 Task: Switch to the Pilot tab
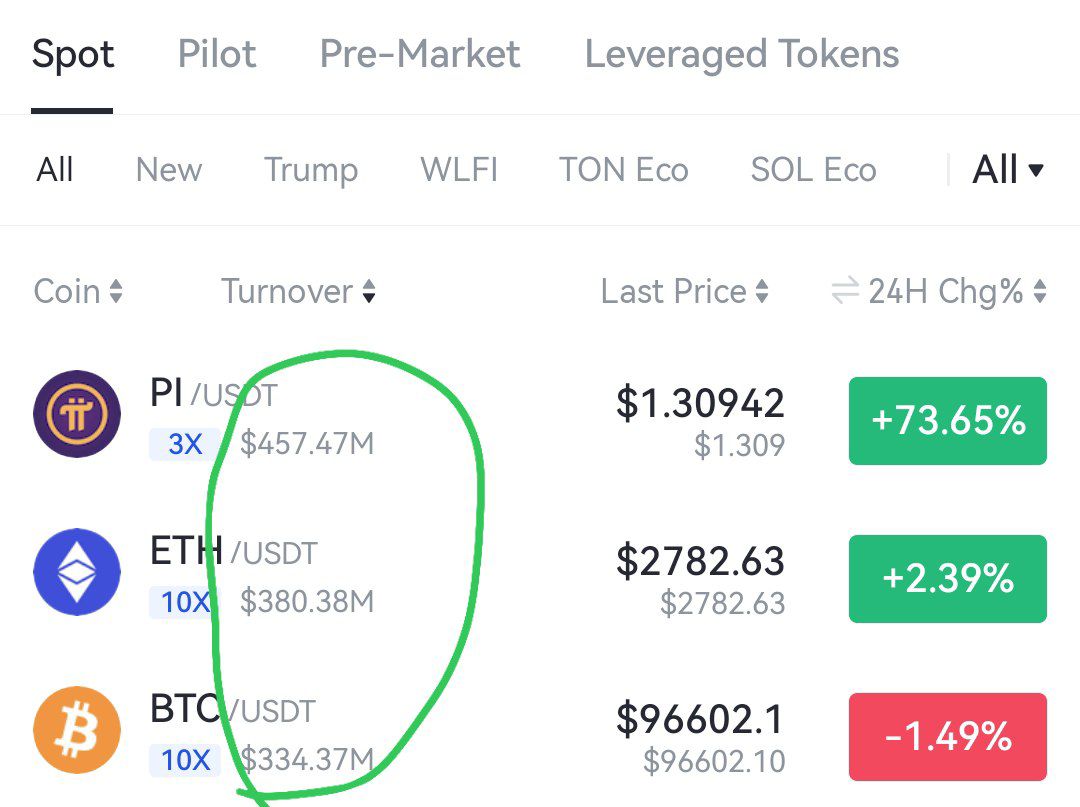point(216,54)
